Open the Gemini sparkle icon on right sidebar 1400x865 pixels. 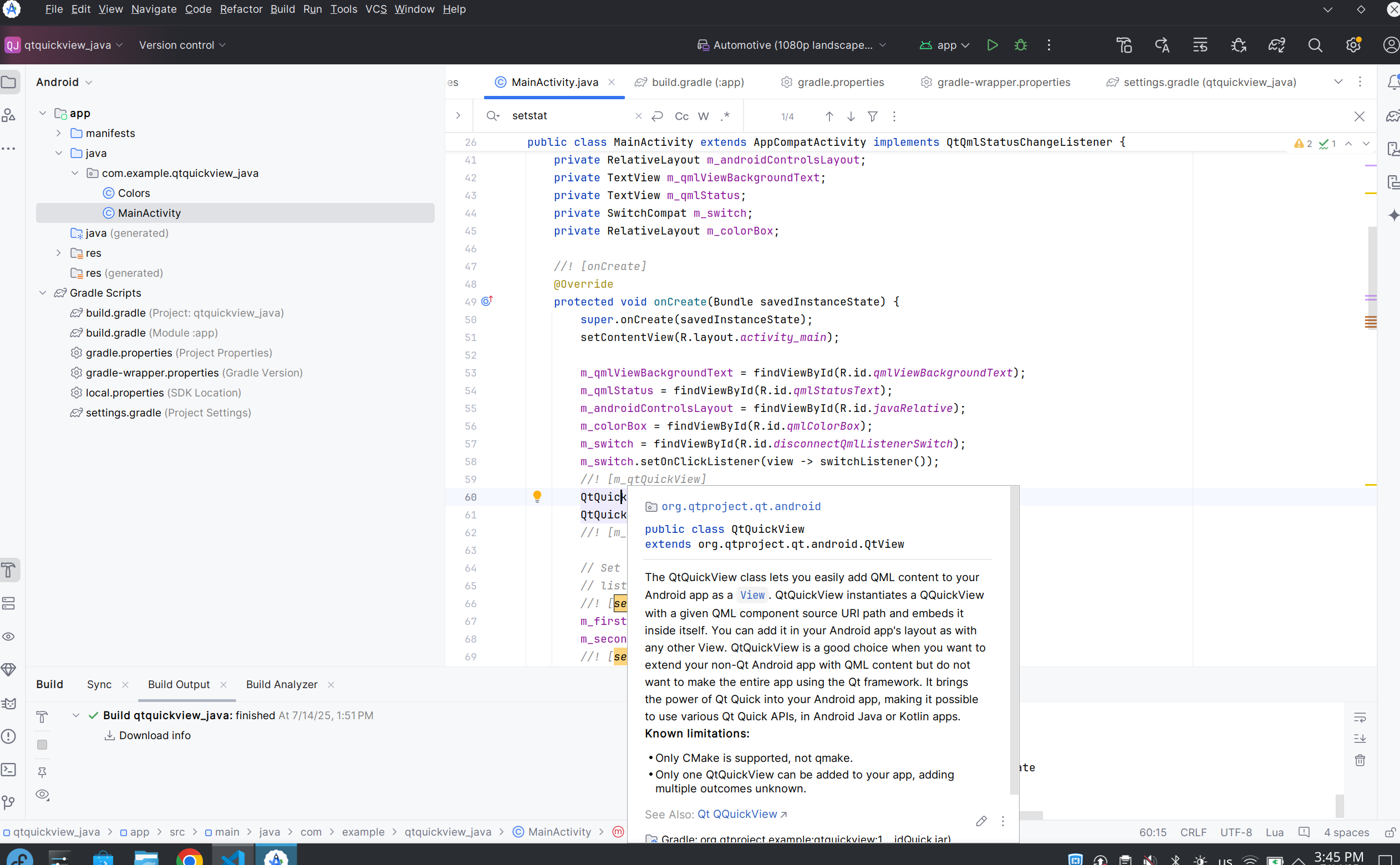(1393, 215)
